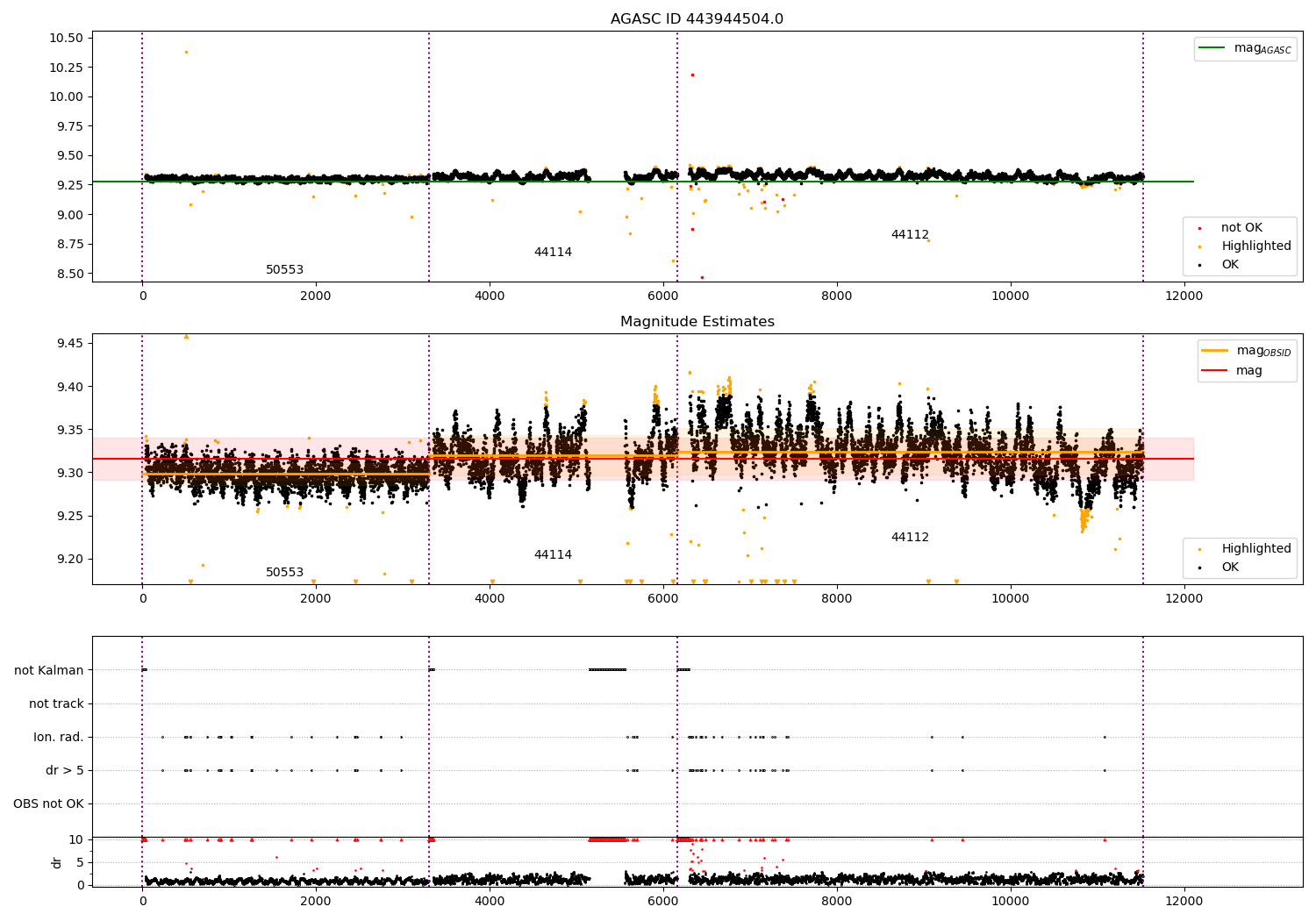Viewport: 1316px width, 921px height.
Task: Click the 'not Kalman' row label
Action: (49, 670)
